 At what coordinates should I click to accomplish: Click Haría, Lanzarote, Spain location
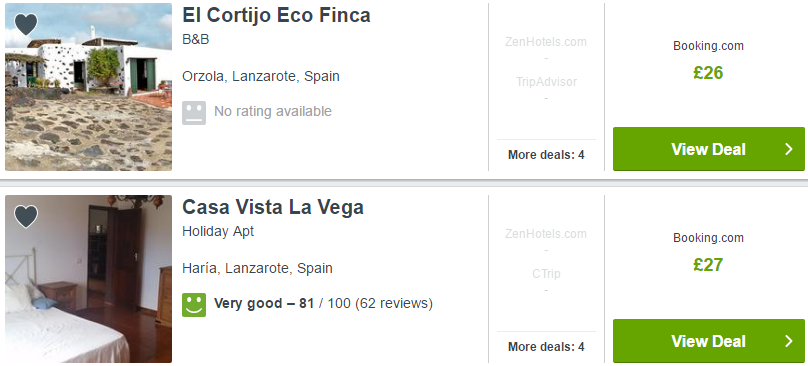(257, 269)
